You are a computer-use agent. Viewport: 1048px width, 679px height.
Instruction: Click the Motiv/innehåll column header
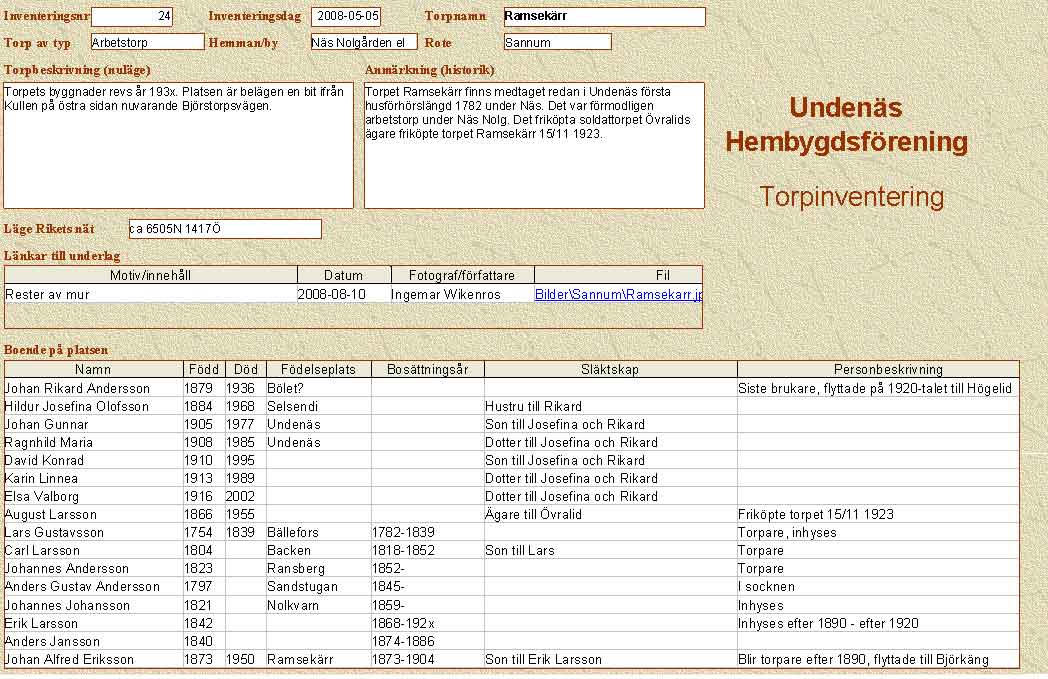151,275
